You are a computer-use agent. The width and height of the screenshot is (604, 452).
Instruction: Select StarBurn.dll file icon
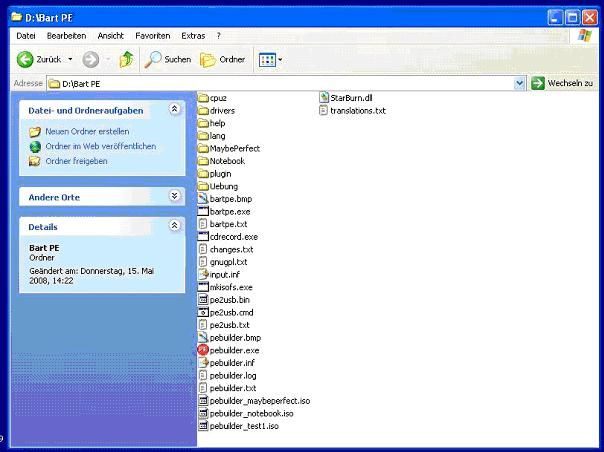324,97
